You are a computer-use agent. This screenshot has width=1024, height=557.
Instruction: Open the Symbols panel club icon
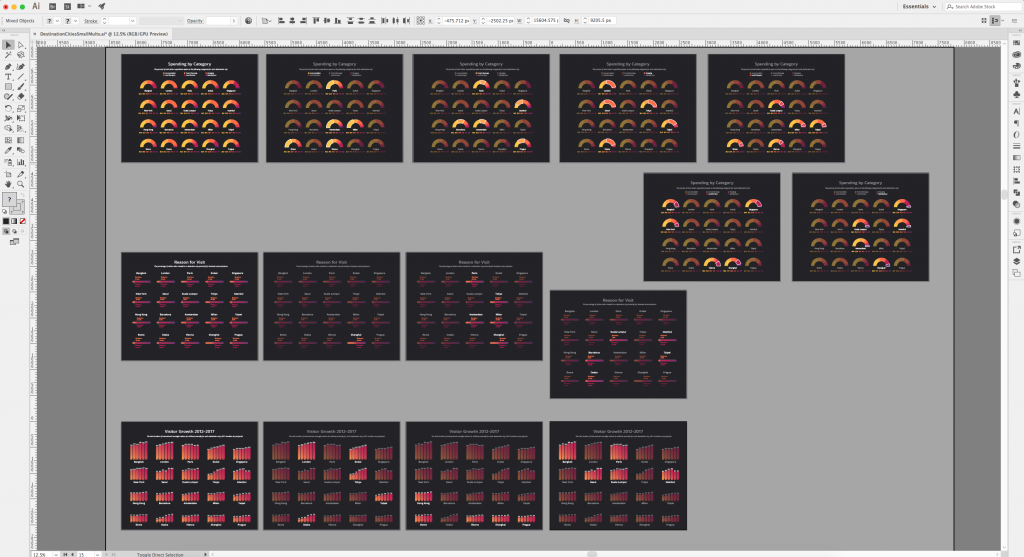(x=1017, y=95)
